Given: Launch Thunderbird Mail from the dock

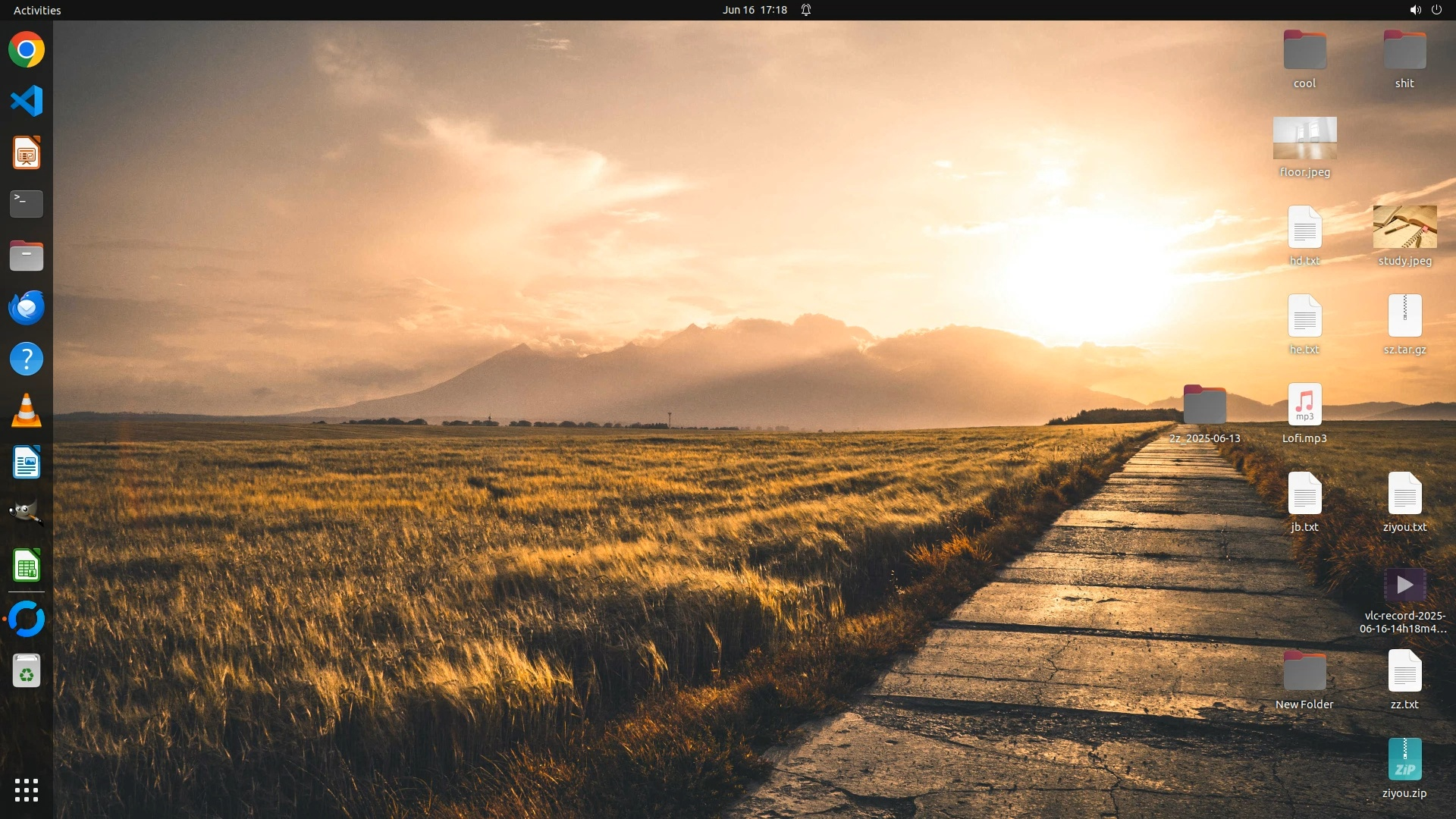Looking at the screenshot, I should [27, 308].
